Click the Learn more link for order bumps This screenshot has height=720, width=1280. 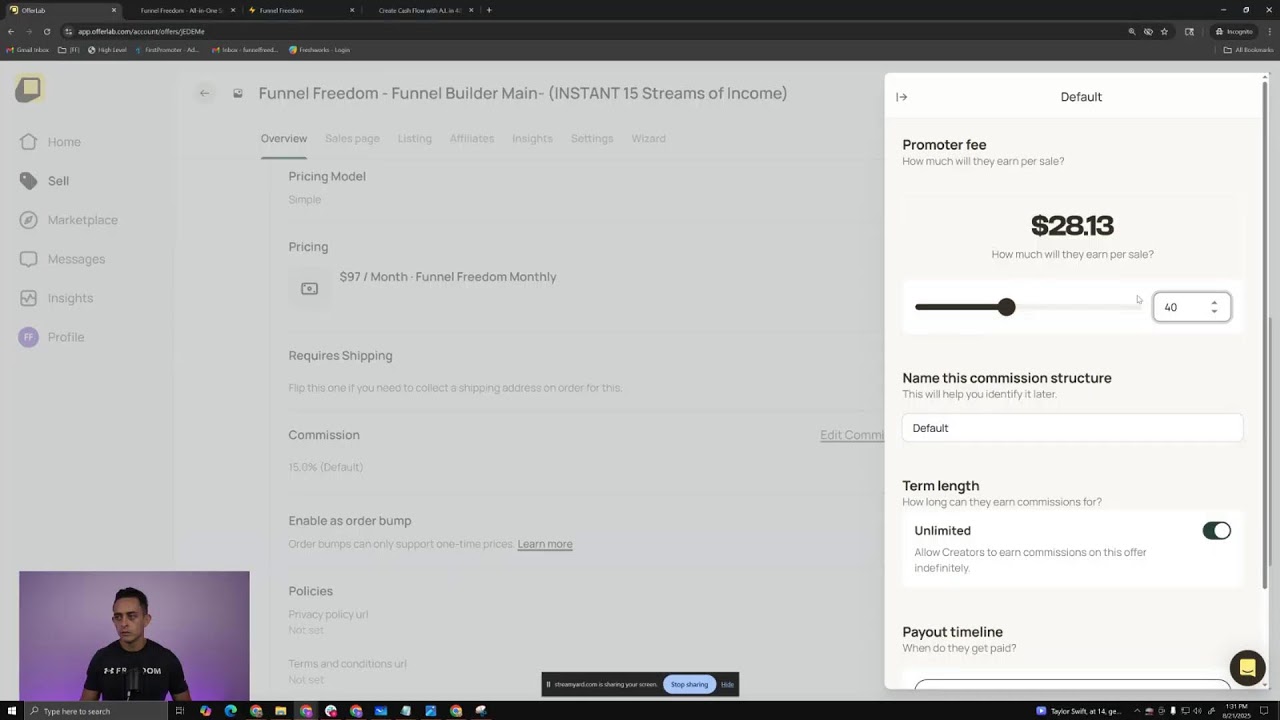(545, 544)
